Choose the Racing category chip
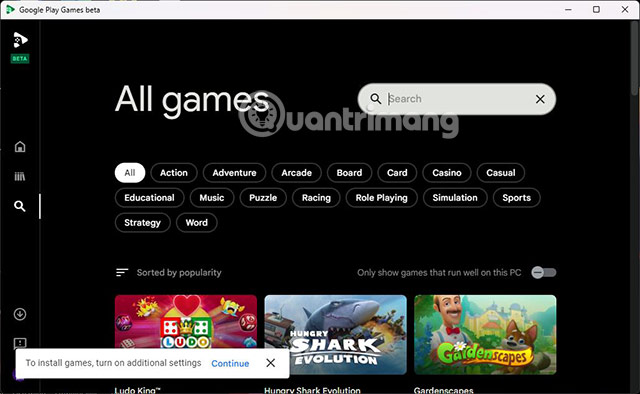The width and height of the screenshot is (640, 394). coord(316,198)
